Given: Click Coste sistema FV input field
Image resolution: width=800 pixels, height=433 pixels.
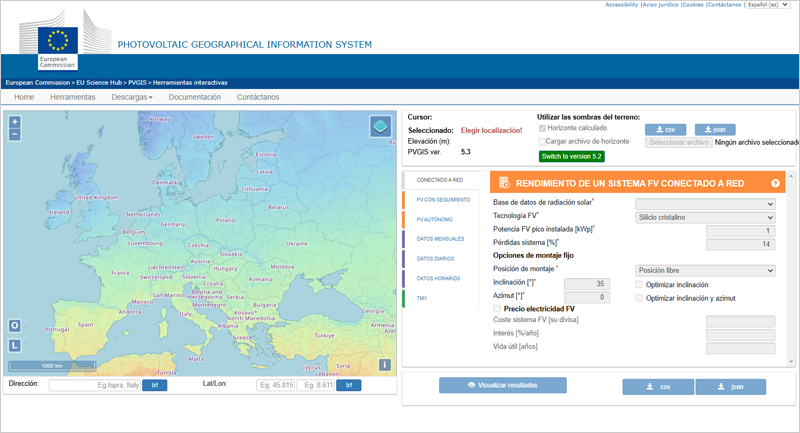Looking at the screenshot, I should pyautogui.click(x=740, y=321).
